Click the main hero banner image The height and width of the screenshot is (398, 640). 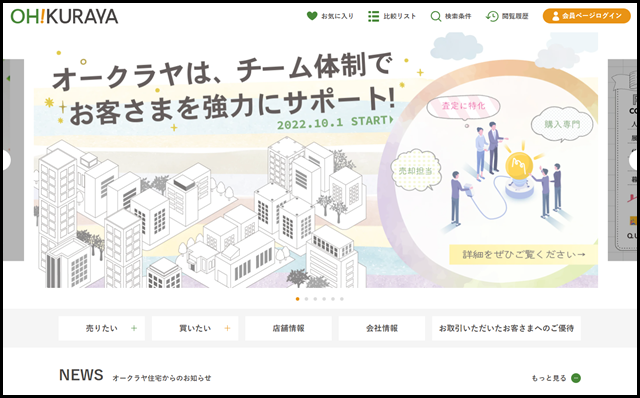pos(316,160)
